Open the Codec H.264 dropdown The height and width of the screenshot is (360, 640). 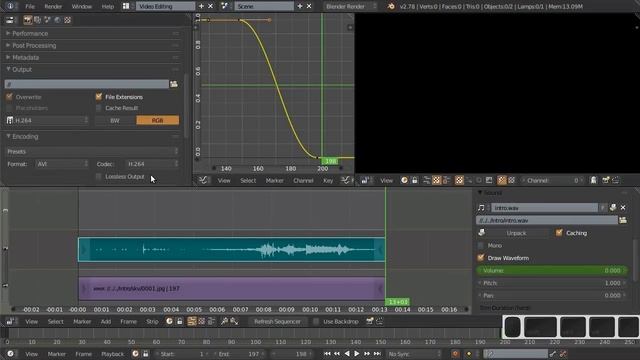click(152, 164)
